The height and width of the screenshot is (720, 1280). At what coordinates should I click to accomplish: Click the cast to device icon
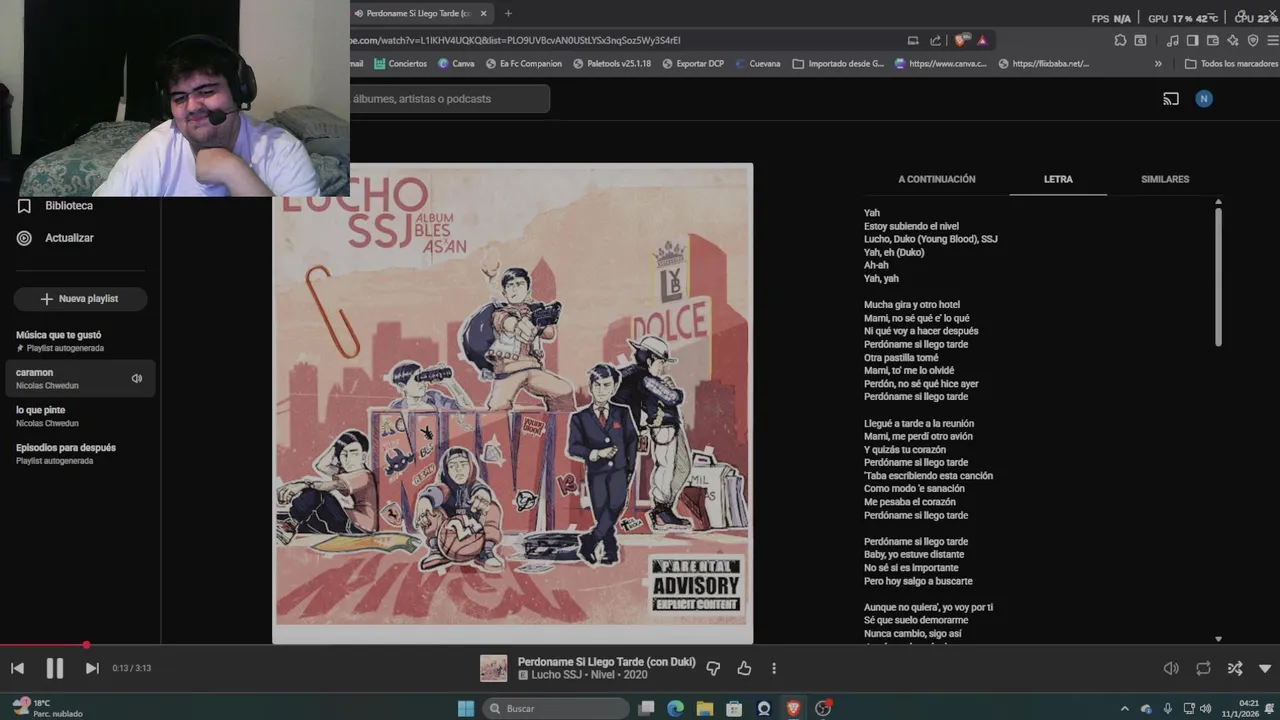click(1171, 99)
